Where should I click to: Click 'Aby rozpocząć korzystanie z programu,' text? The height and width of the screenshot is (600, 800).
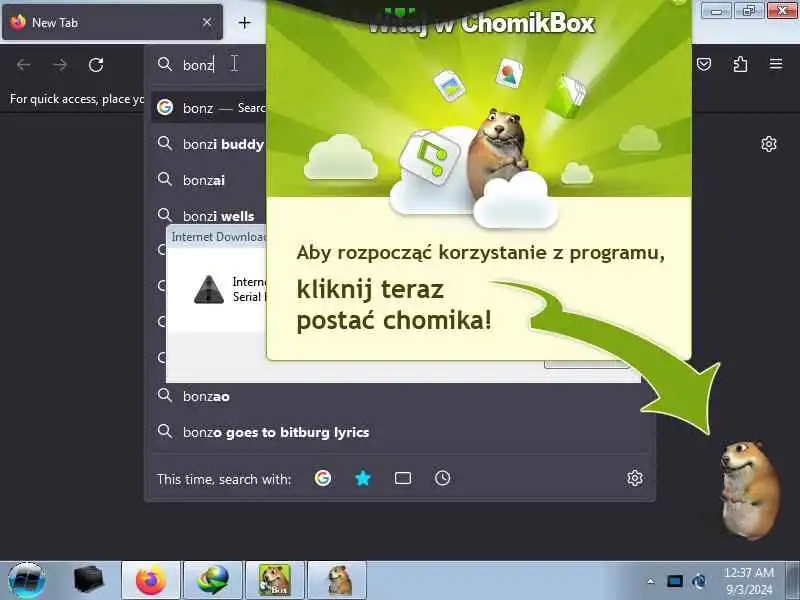pyautogui.click(x=481, y=253)
